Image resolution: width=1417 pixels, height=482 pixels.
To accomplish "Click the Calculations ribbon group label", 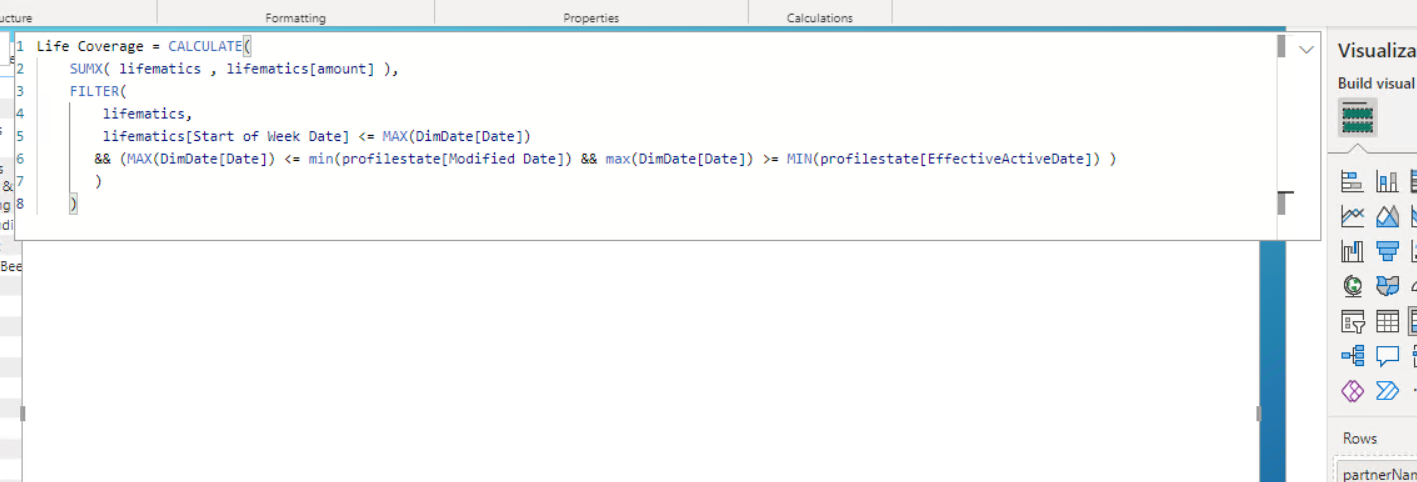I will coord(820,18).
